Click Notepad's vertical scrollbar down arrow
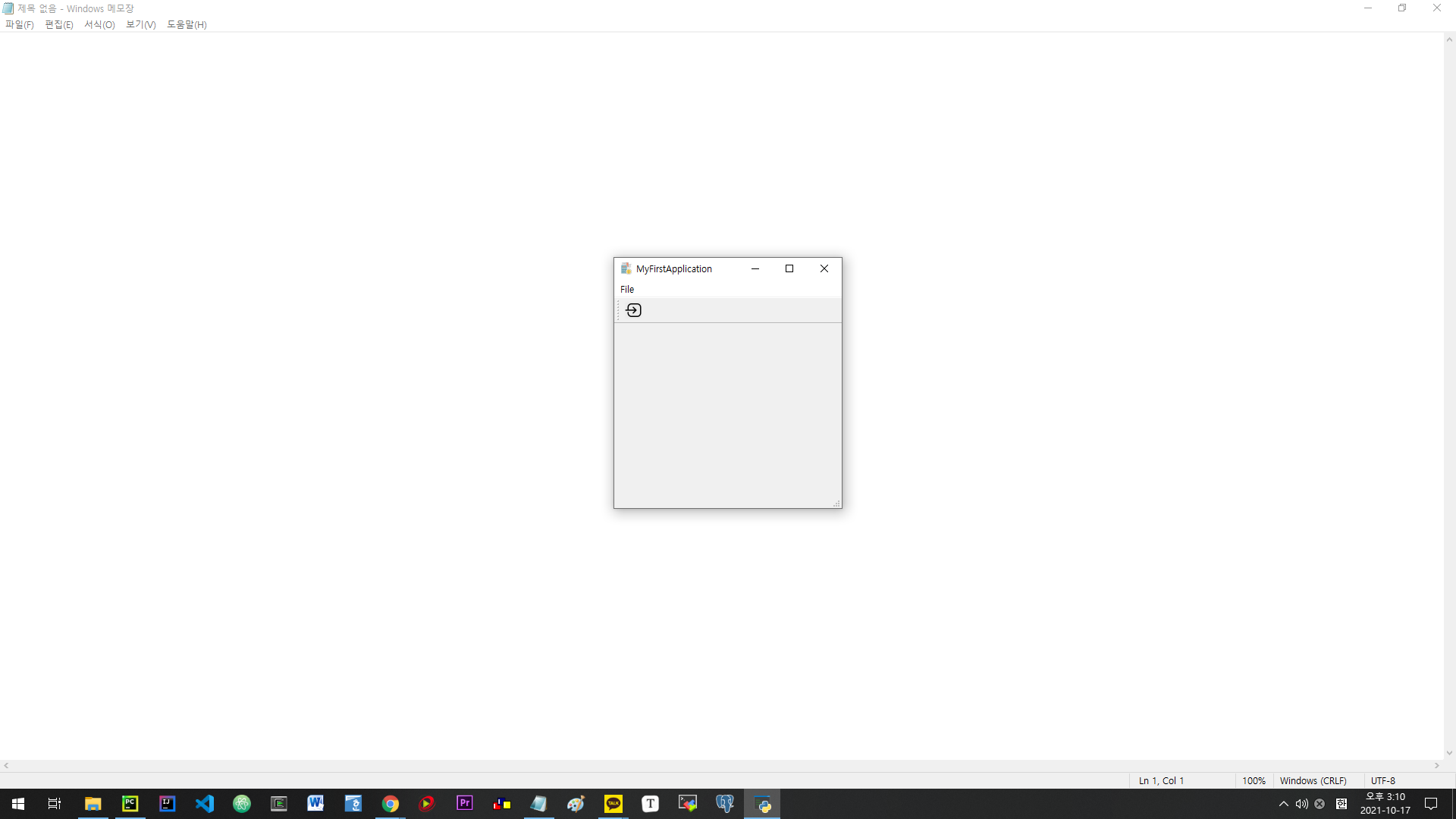This screenshot has width=1456, height=819. [1449, 753]
